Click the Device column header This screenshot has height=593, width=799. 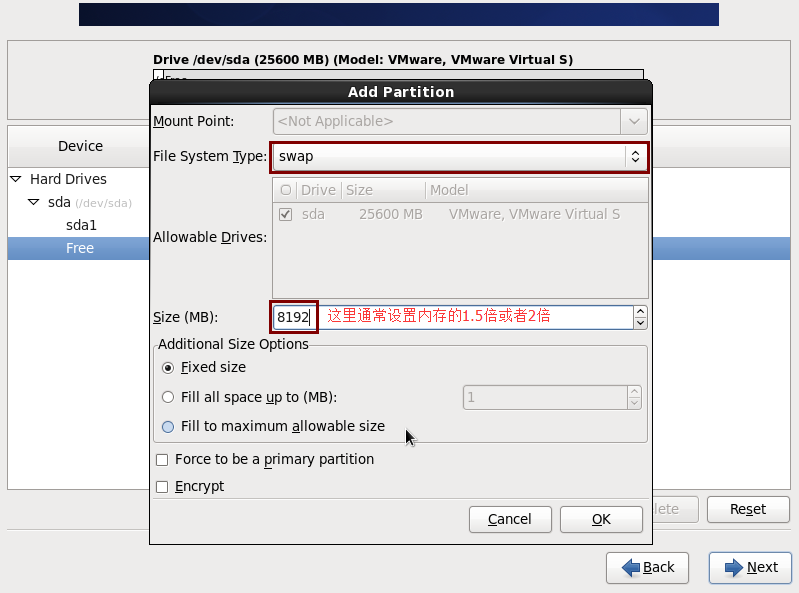pos(80,146)
